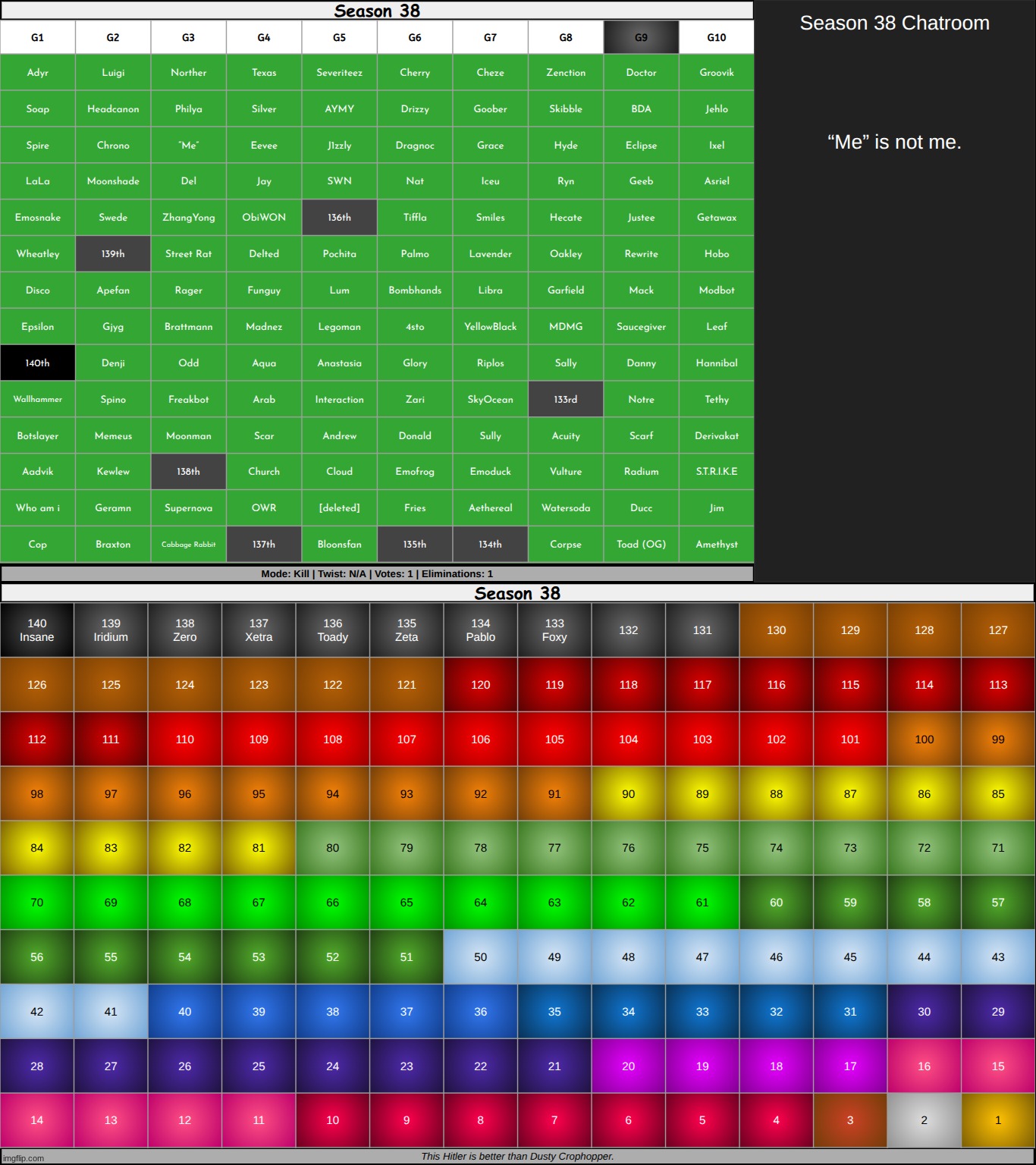Click the Doctor player cell
The height and width of the screenshot is (1165, 1036).
coord(641,73)
